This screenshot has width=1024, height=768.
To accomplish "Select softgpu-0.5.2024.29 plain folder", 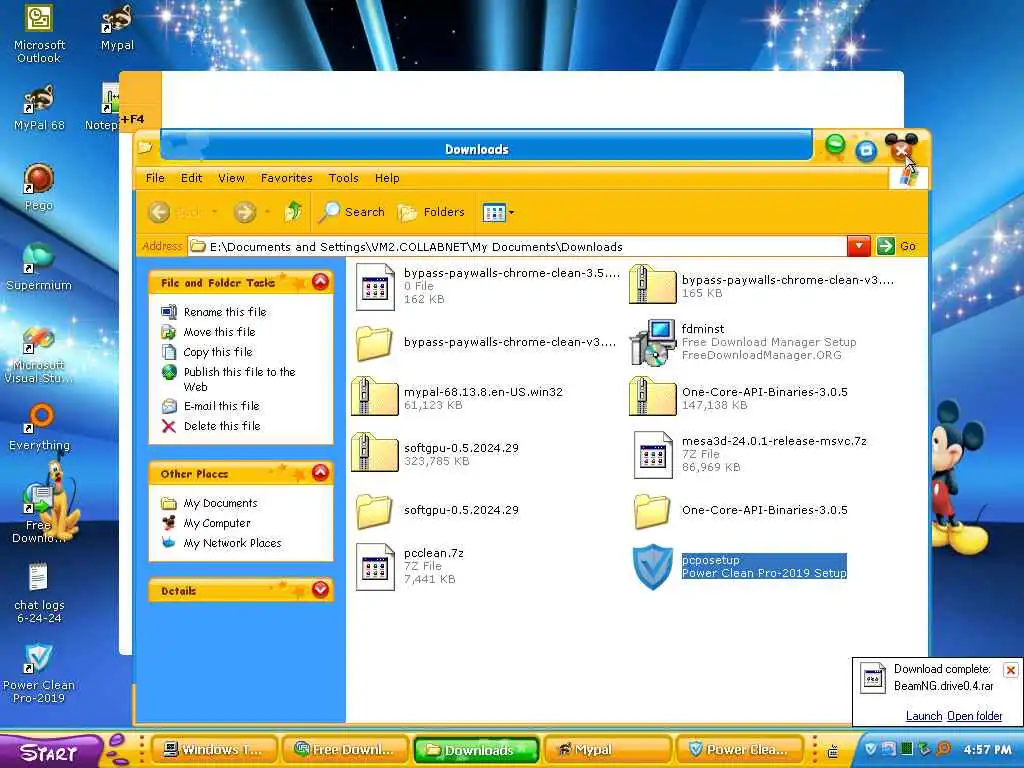I will pos(438,510).
